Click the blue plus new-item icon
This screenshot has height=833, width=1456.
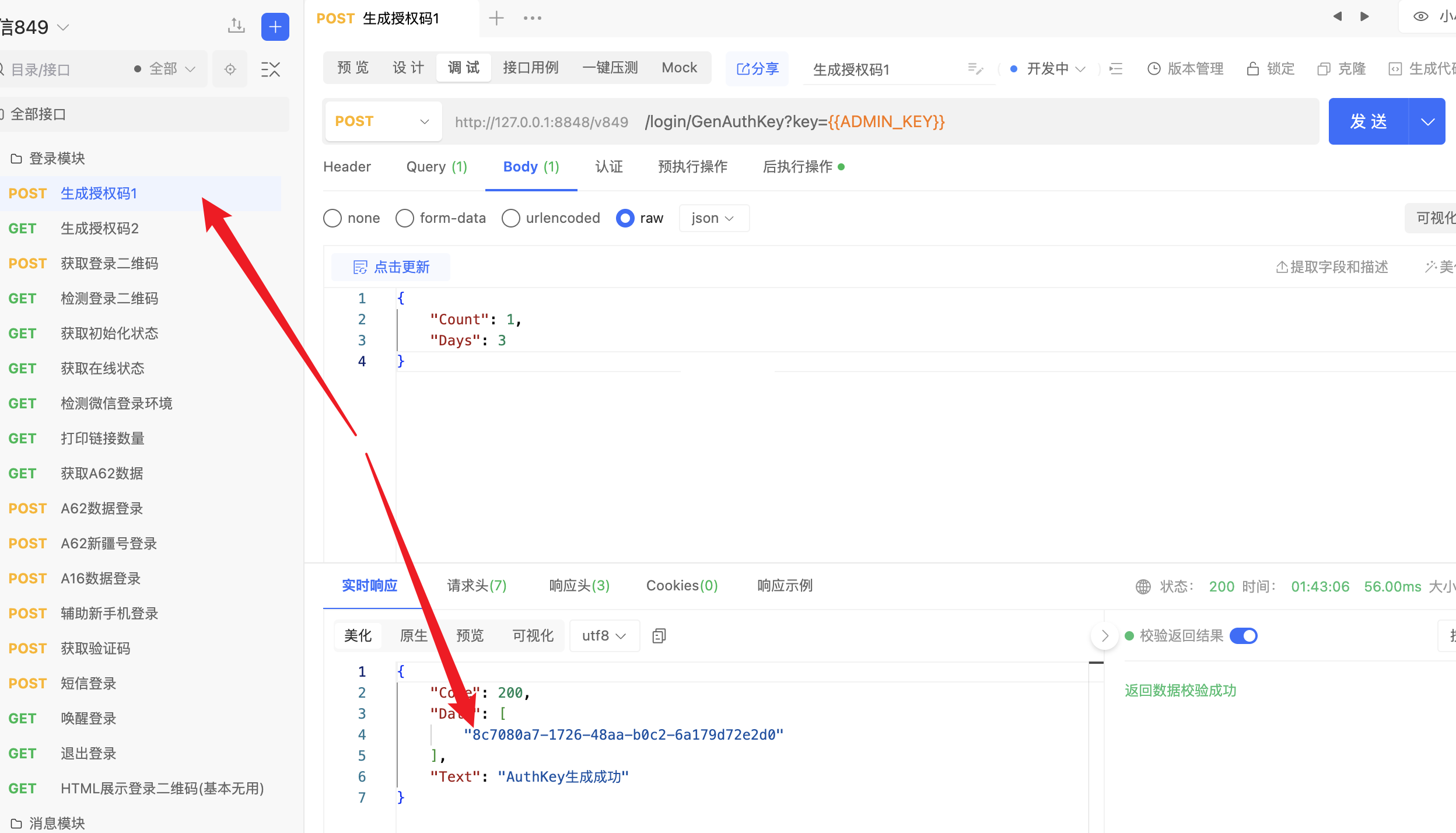(x=275, y=27)
